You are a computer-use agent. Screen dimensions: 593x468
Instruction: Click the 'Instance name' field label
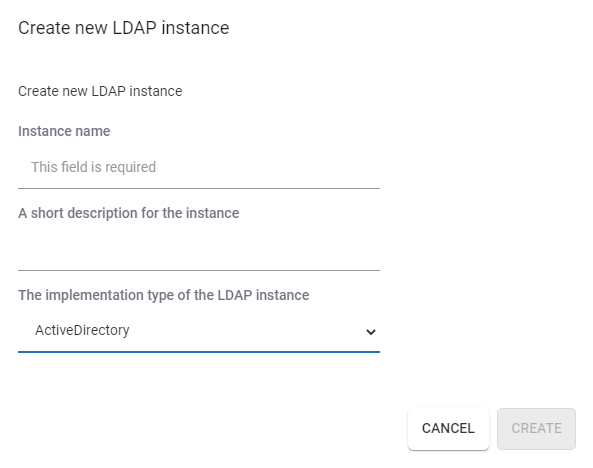(64, 131)
